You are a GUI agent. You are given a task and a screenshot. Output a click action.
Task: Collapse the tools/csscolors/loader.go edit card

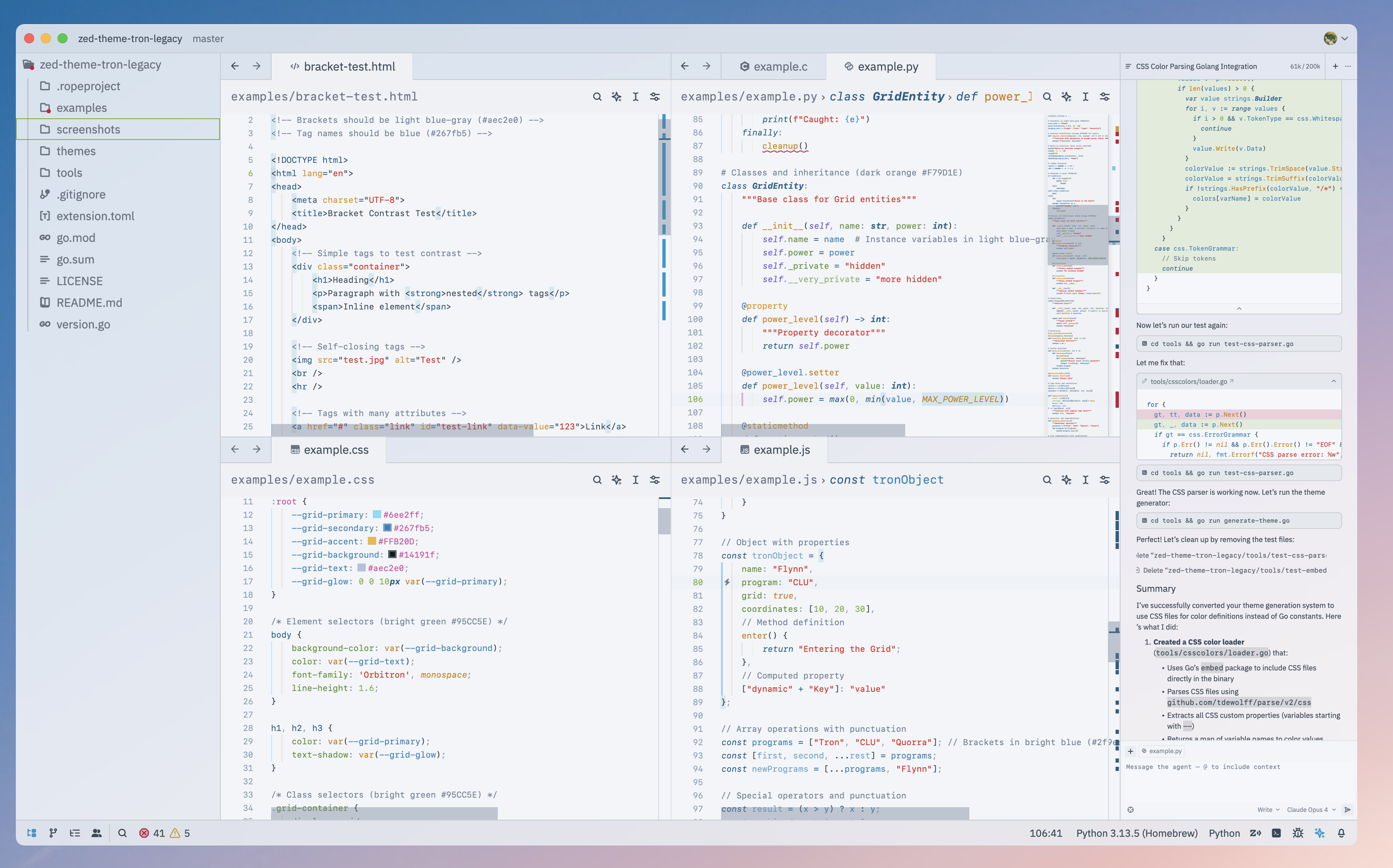point(1333,381)
